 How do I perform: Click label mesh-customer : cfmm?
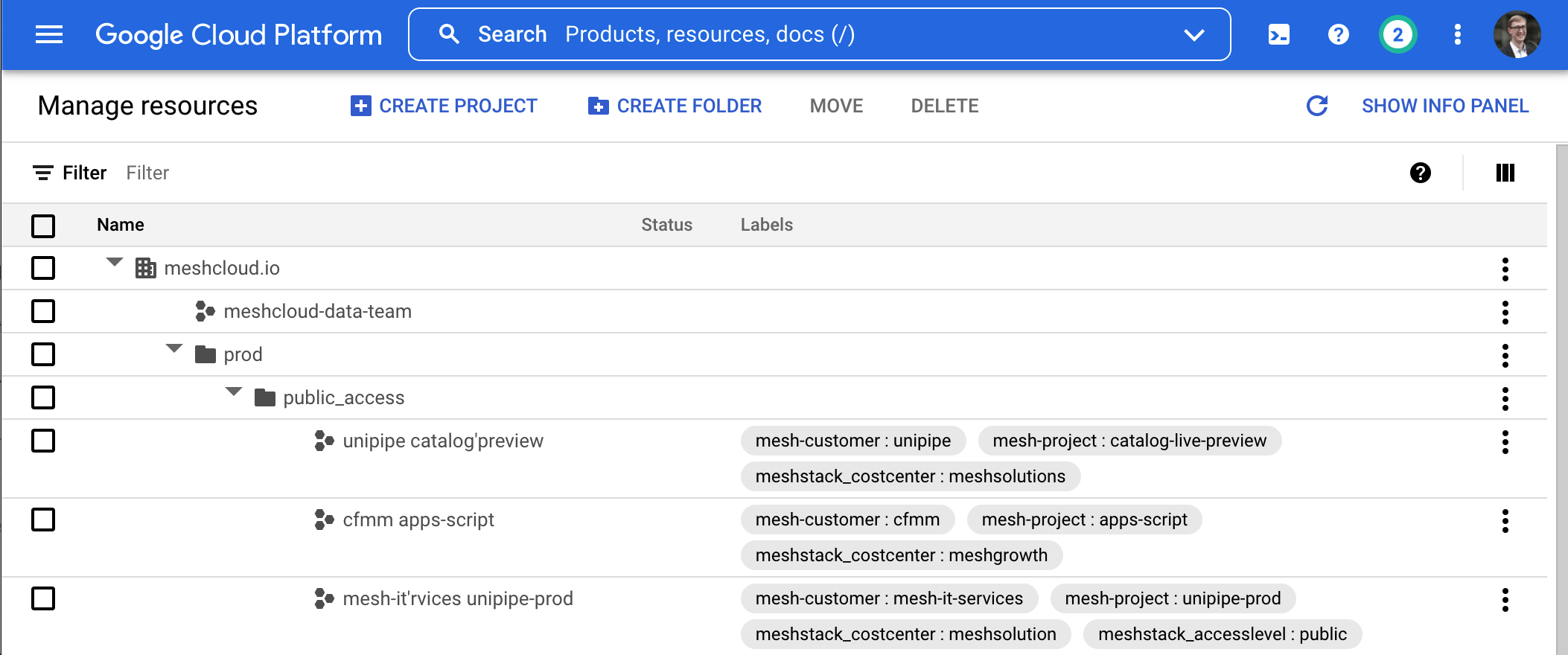(847, 520)
